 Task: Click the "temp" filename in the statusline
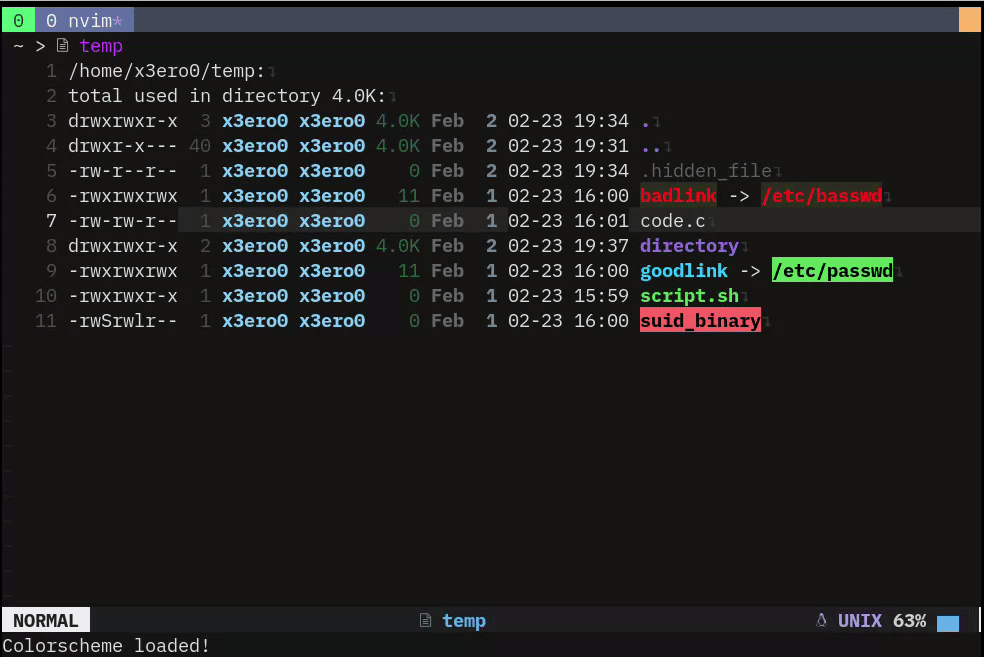pyautogui.click(x=464, y=621)
